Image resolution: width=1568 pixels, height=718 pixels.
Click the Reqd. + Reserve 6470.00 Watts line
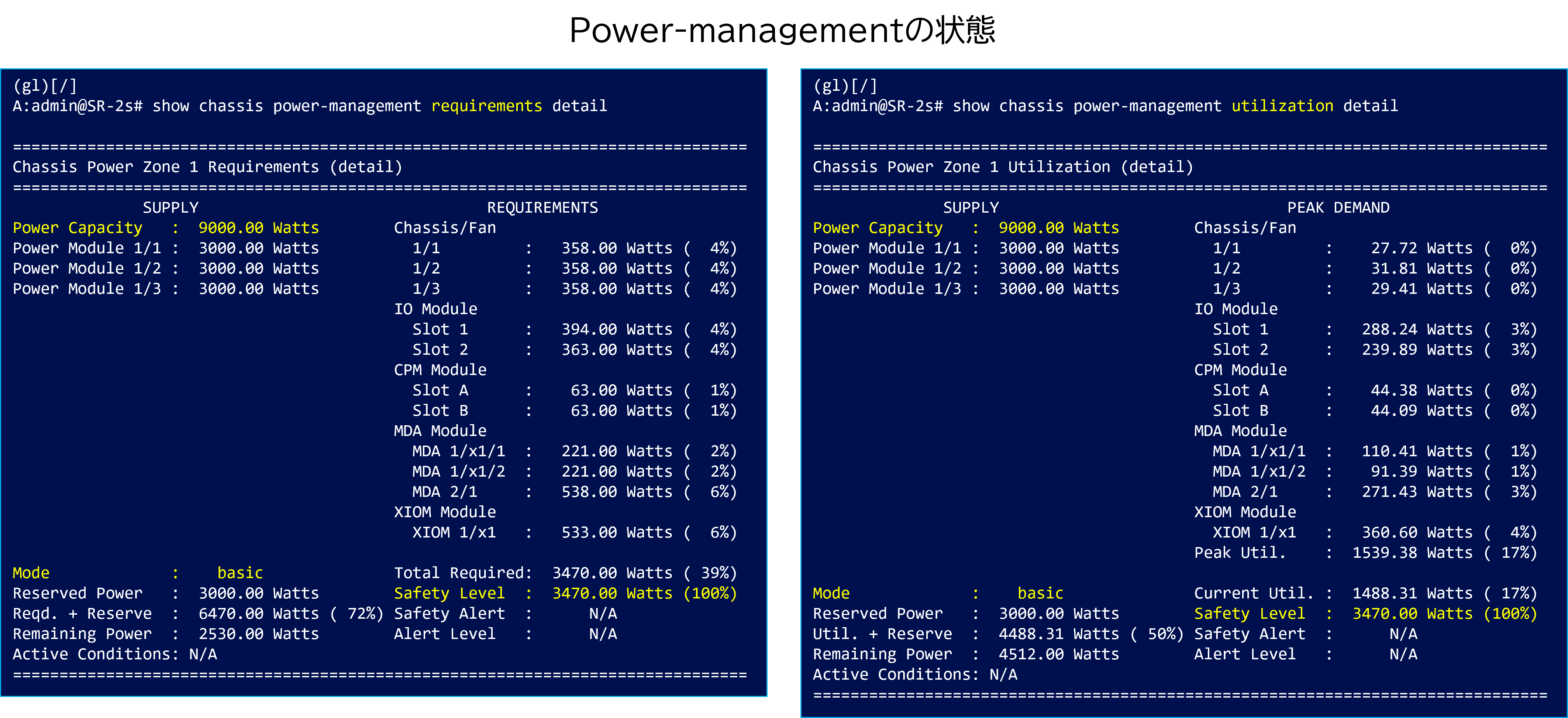pyautogui.click(x=199, y=614)
